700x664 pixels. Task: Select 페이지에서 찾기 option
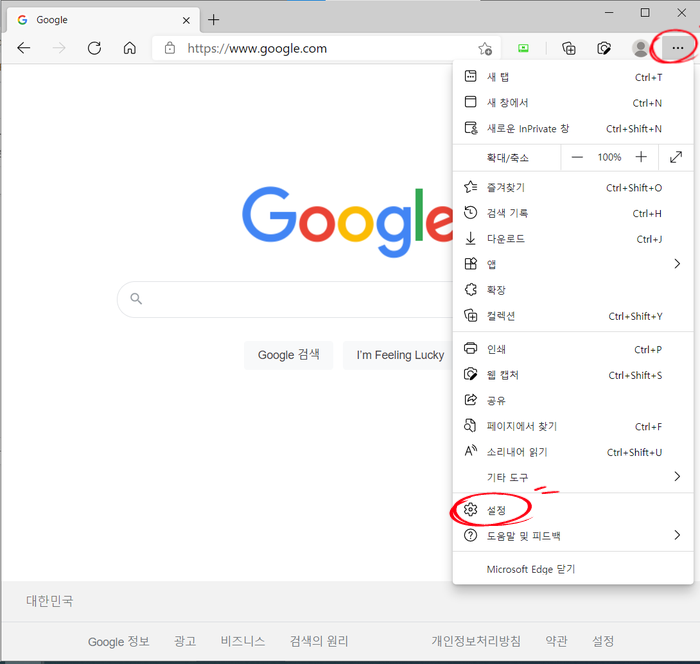tap(573, 426)
